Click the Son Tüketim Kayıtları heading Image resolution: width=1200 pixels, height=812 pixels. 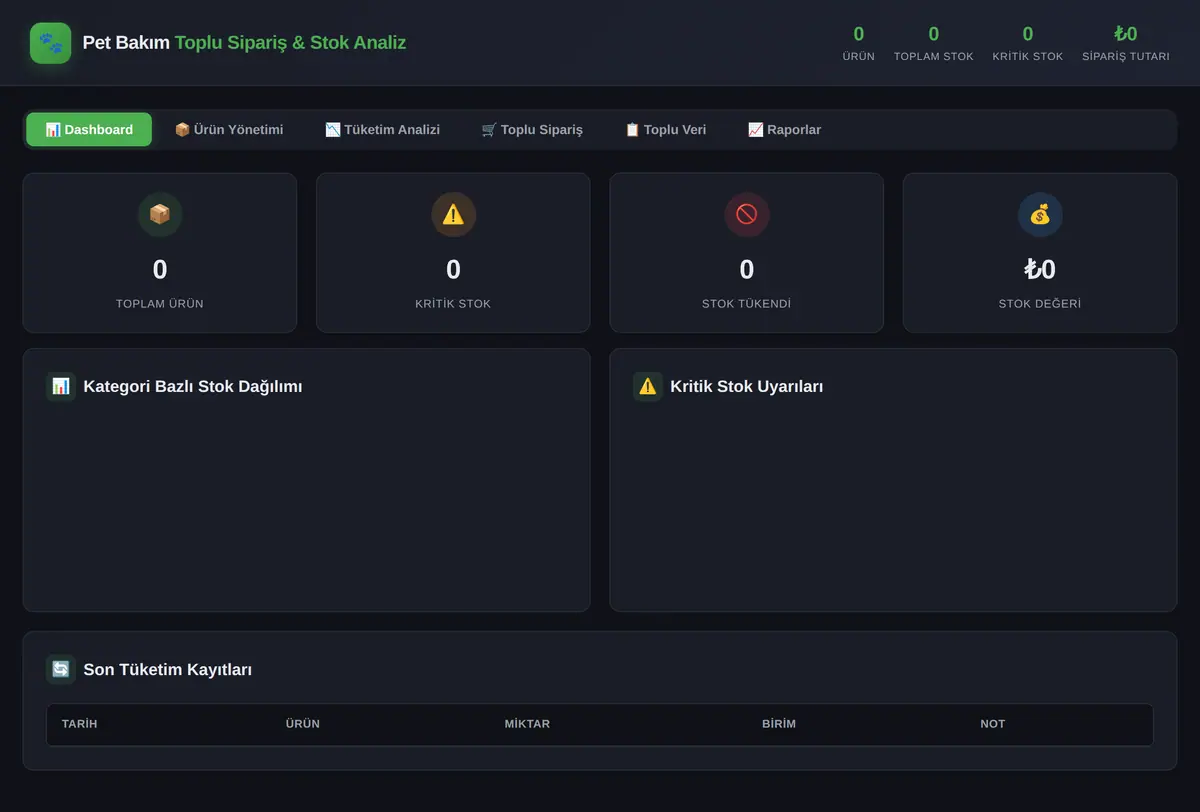coord(168,670)
